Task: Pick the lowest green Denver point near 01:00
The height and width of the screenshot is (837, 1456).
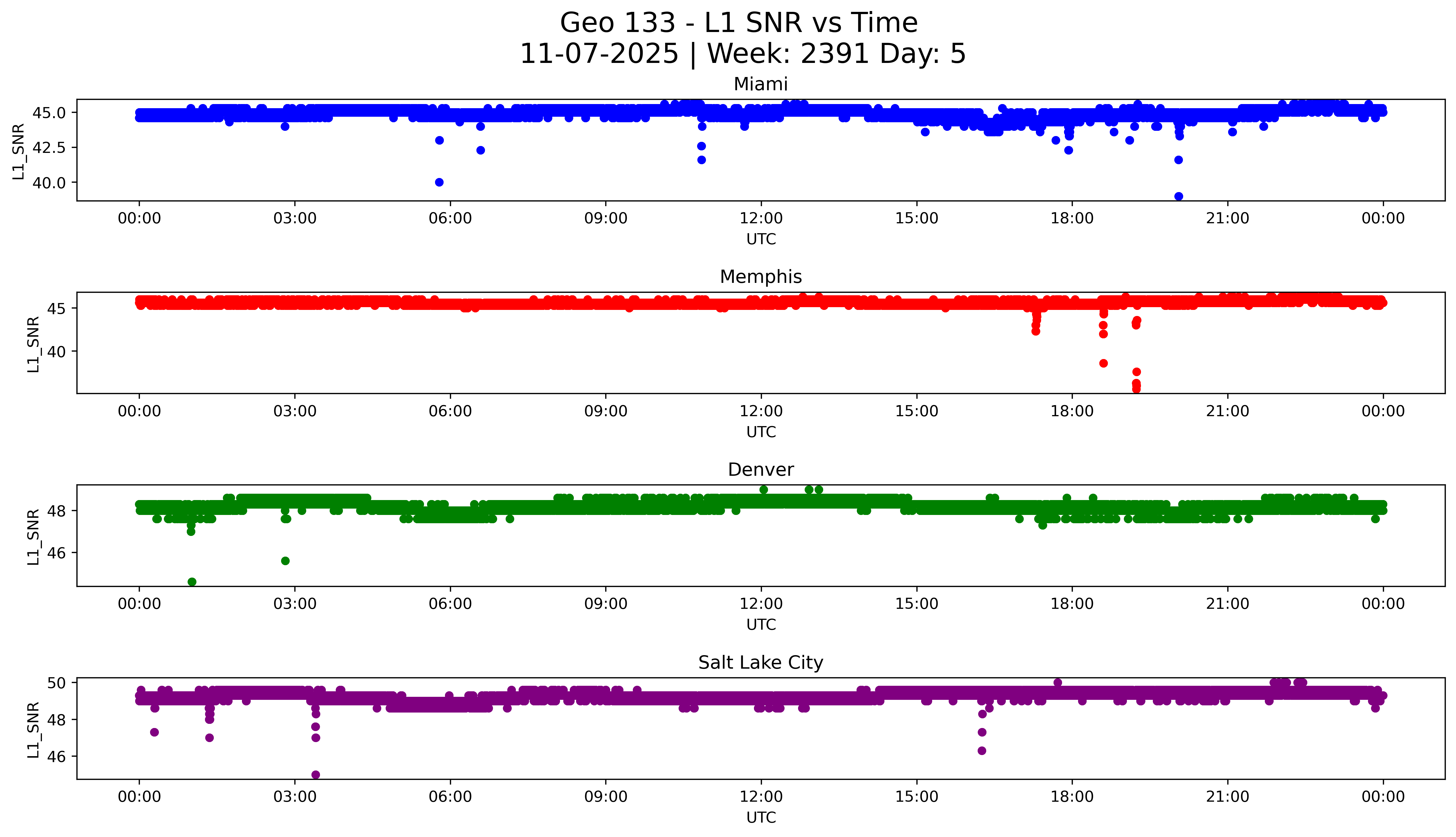Action: coord(192,582)
